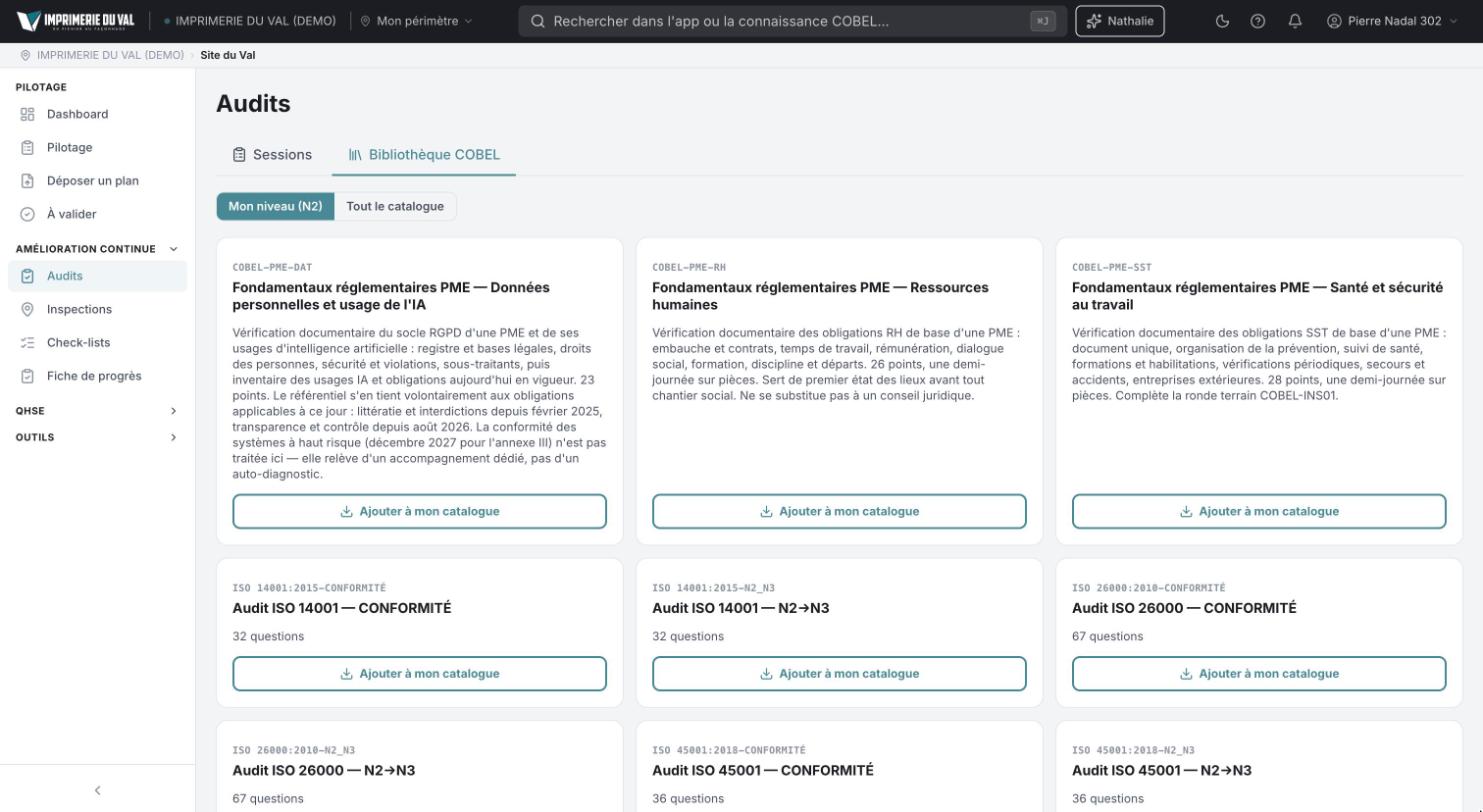Viewport: 1483px width, 812px height.
Task: Click the IMPRIMERIE DU VAL (DEMO) breadcrumb
Action: tap(110, 55)
